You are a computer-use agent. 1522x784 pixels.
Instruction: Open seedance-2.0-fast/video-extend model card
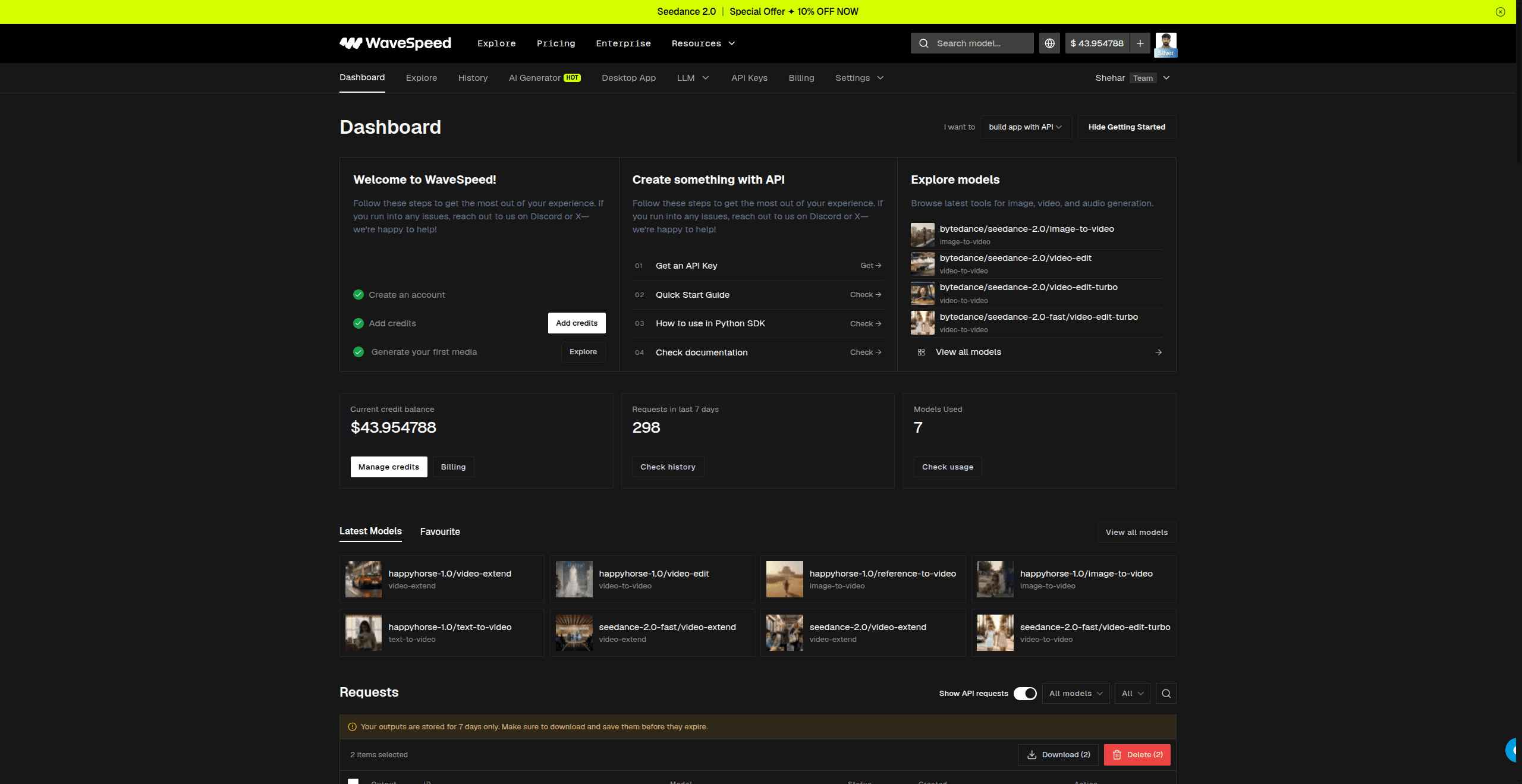652,633
